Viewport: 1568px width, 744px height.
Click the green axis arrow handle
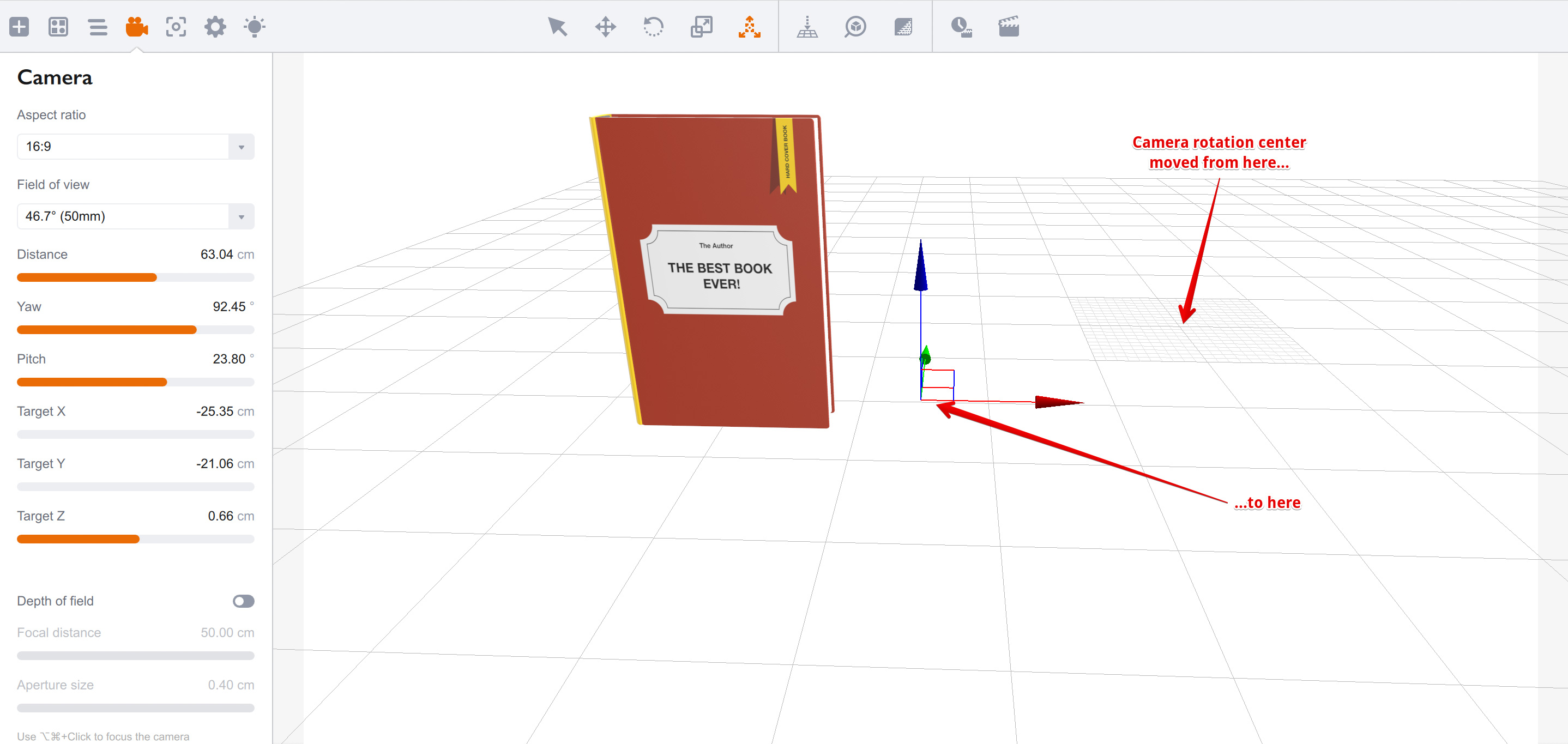pos(925,355)
